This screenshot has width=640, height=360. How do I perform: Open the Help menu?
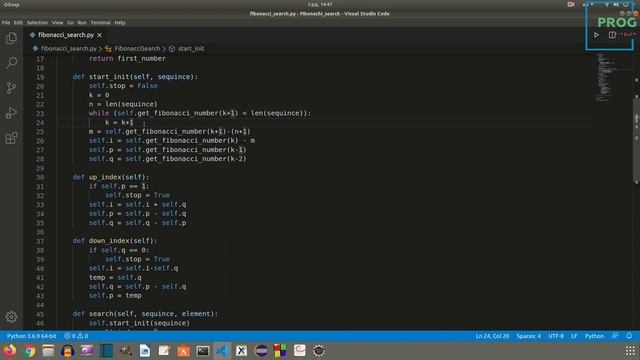[120, 23]
